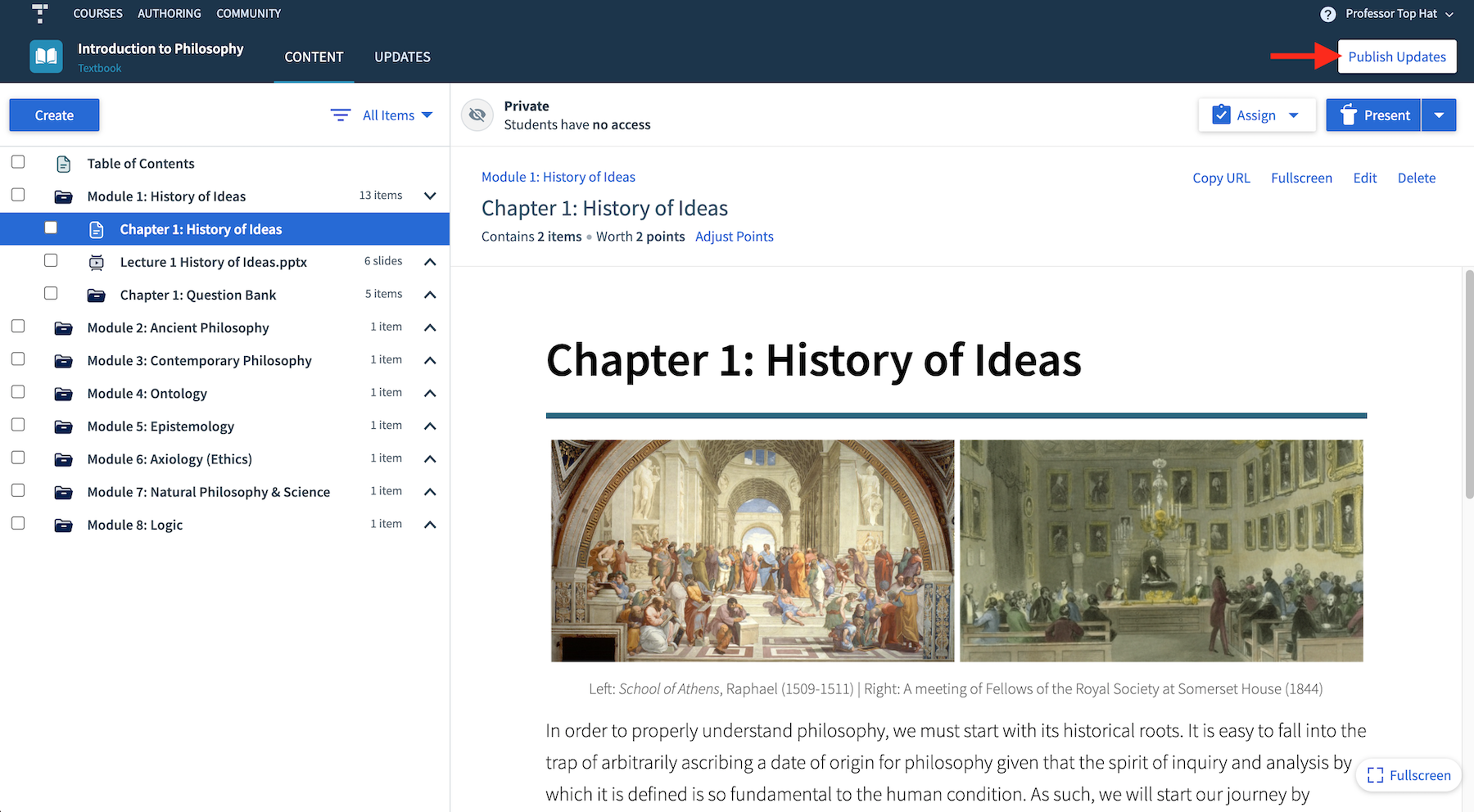The width and height of the screenshot is (1474, 812).
Task: Check the Table of Contents checkbox
Action: pyautogui.click(x=18, y=162)
